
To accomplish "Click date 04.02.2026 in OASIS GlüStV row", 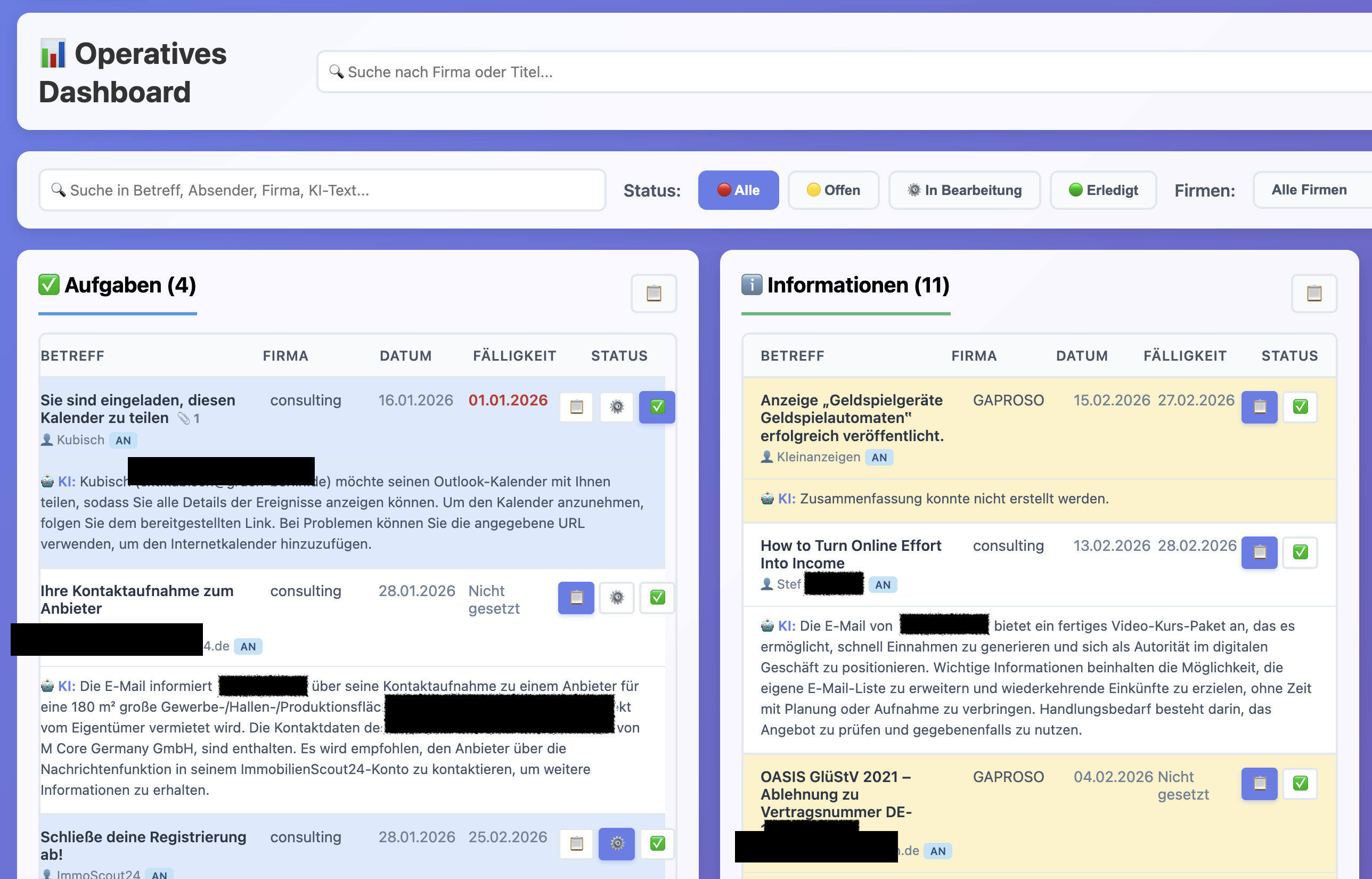I will (1114, 777).
